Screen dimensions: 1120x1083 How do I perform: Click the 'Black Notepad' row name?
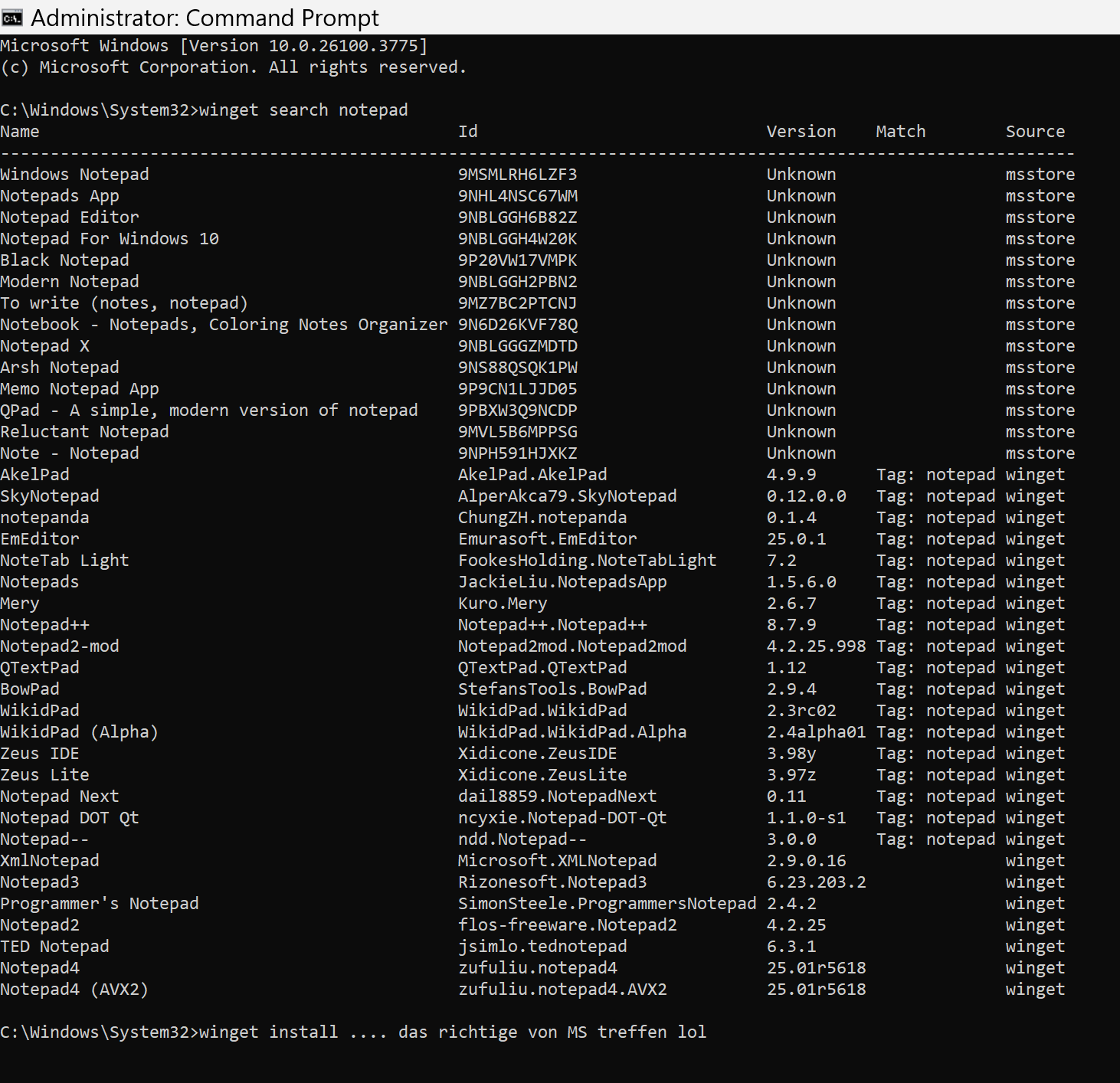(x=64, y=260)
